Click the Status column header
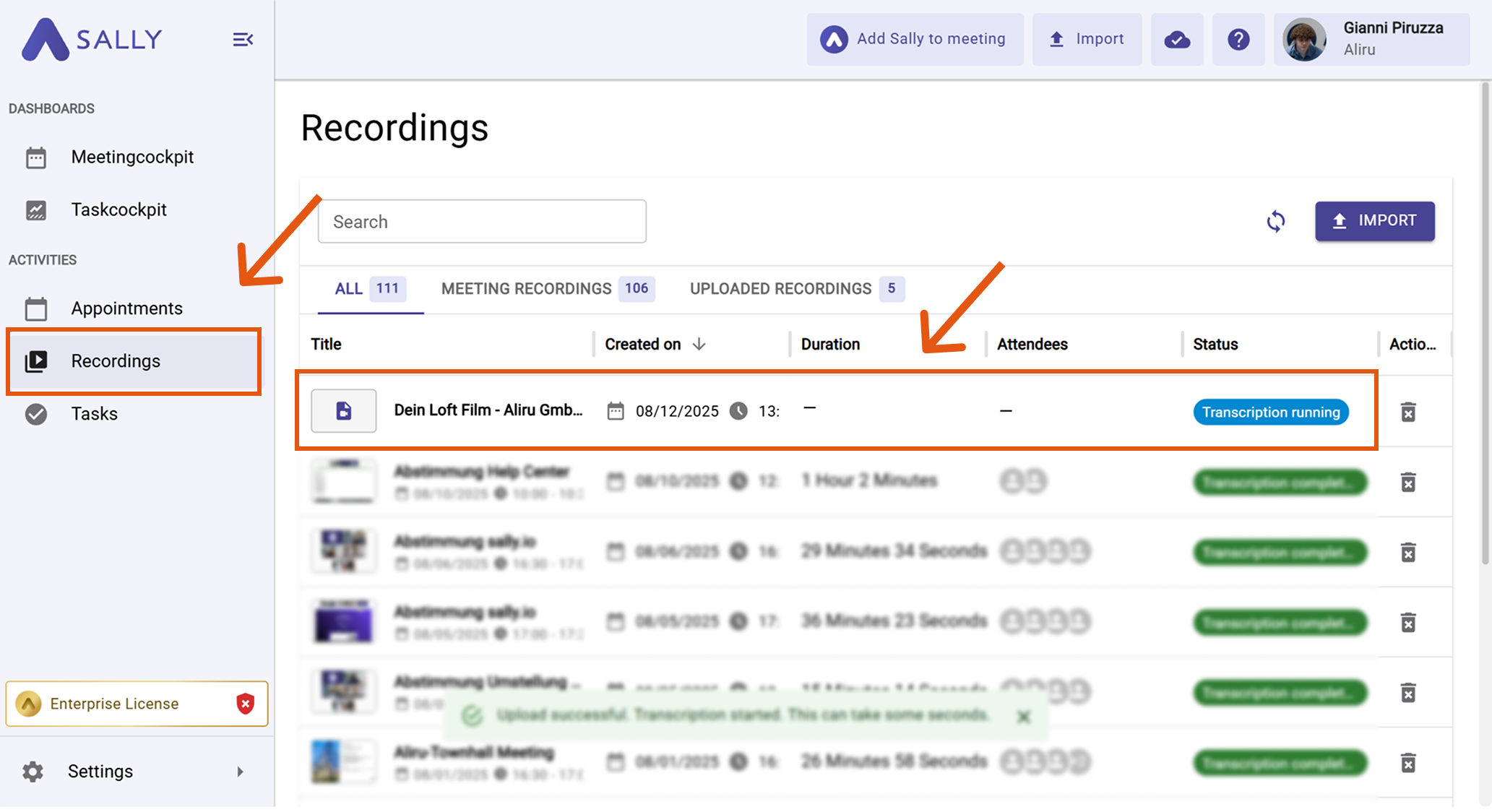 point(1215,345)
